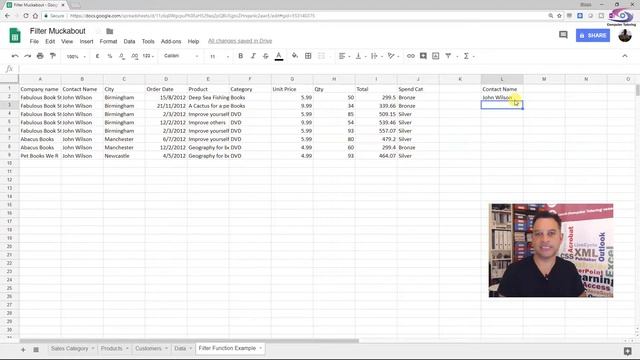
Task: Click the Sheets home icon
Action: click(x=15, y=36)
